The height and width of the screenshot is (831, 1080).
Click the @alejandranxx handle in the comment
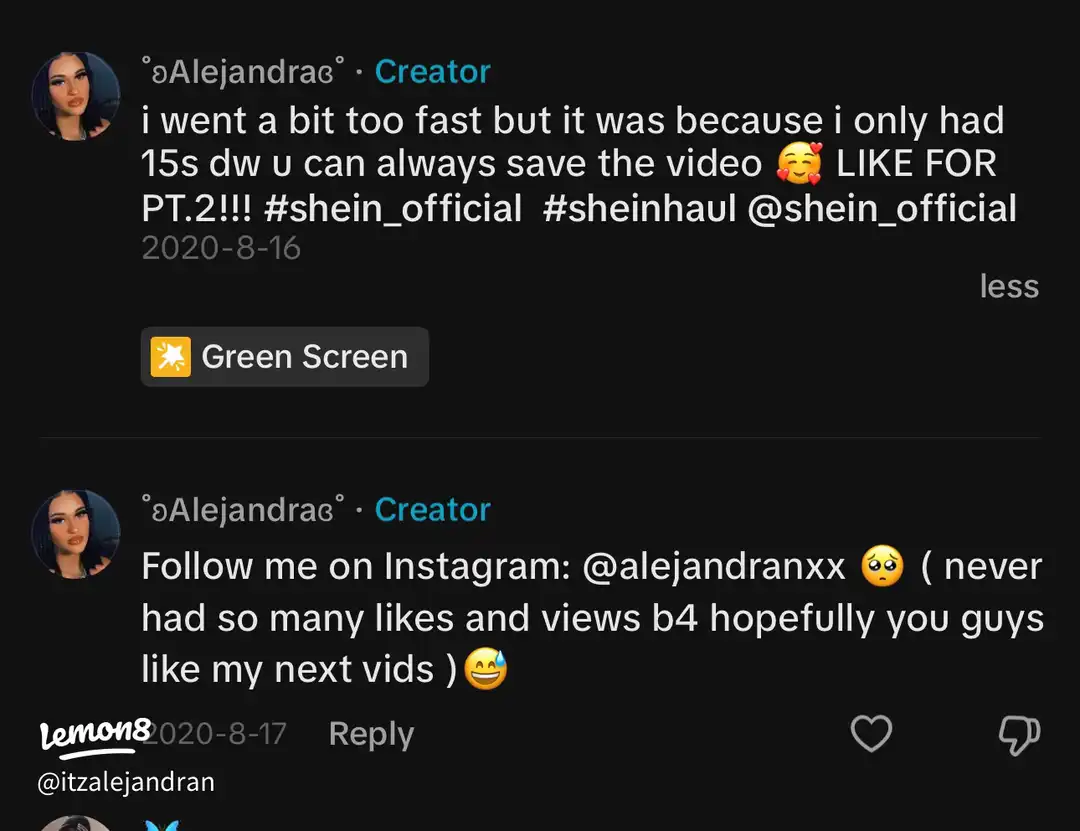click(x=714, y=568)
